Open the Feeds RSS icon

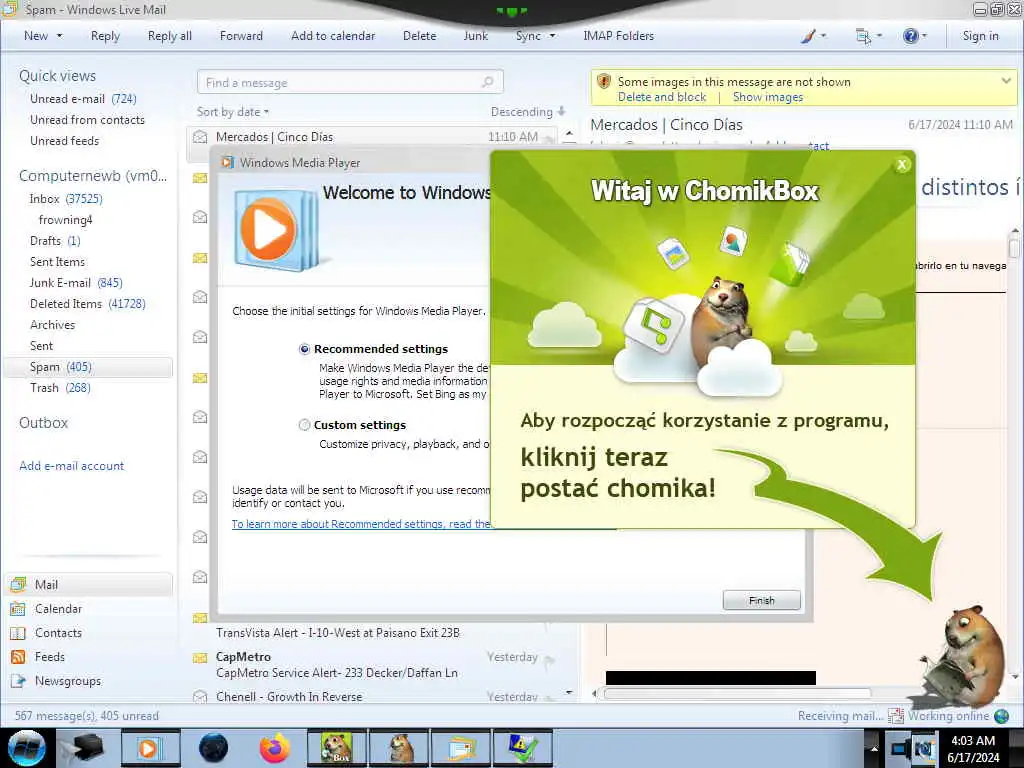coord(18,657)
